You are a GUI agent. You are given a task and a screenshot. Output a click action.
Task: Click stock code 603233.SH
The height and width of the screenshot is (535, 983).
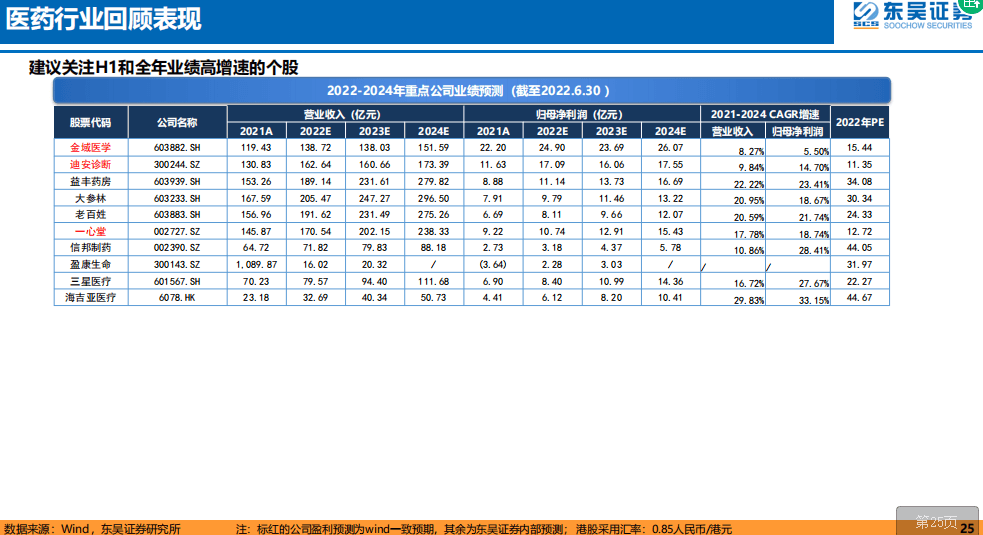point(177,198)
